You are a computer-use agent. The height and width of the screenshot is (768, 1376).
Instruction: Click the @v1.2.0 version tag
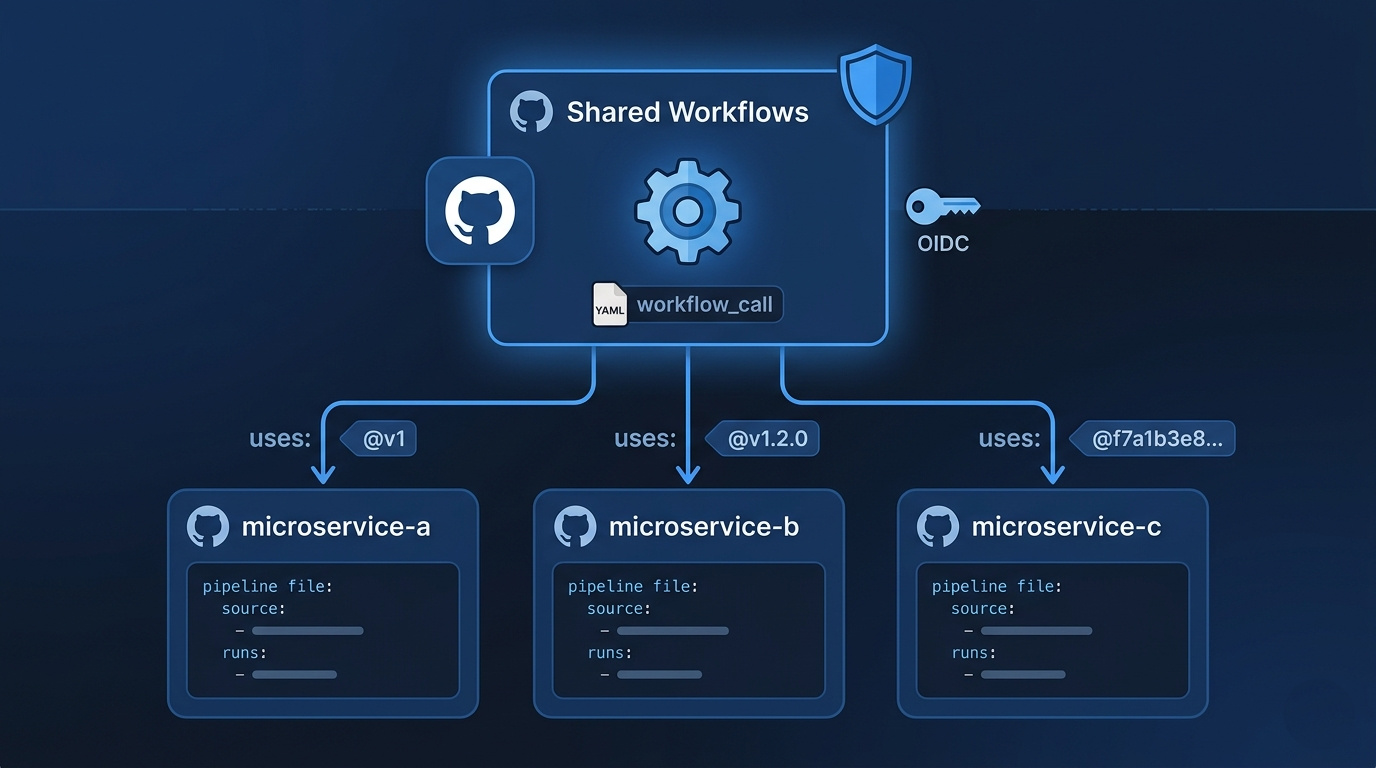[x=763, y=439]
